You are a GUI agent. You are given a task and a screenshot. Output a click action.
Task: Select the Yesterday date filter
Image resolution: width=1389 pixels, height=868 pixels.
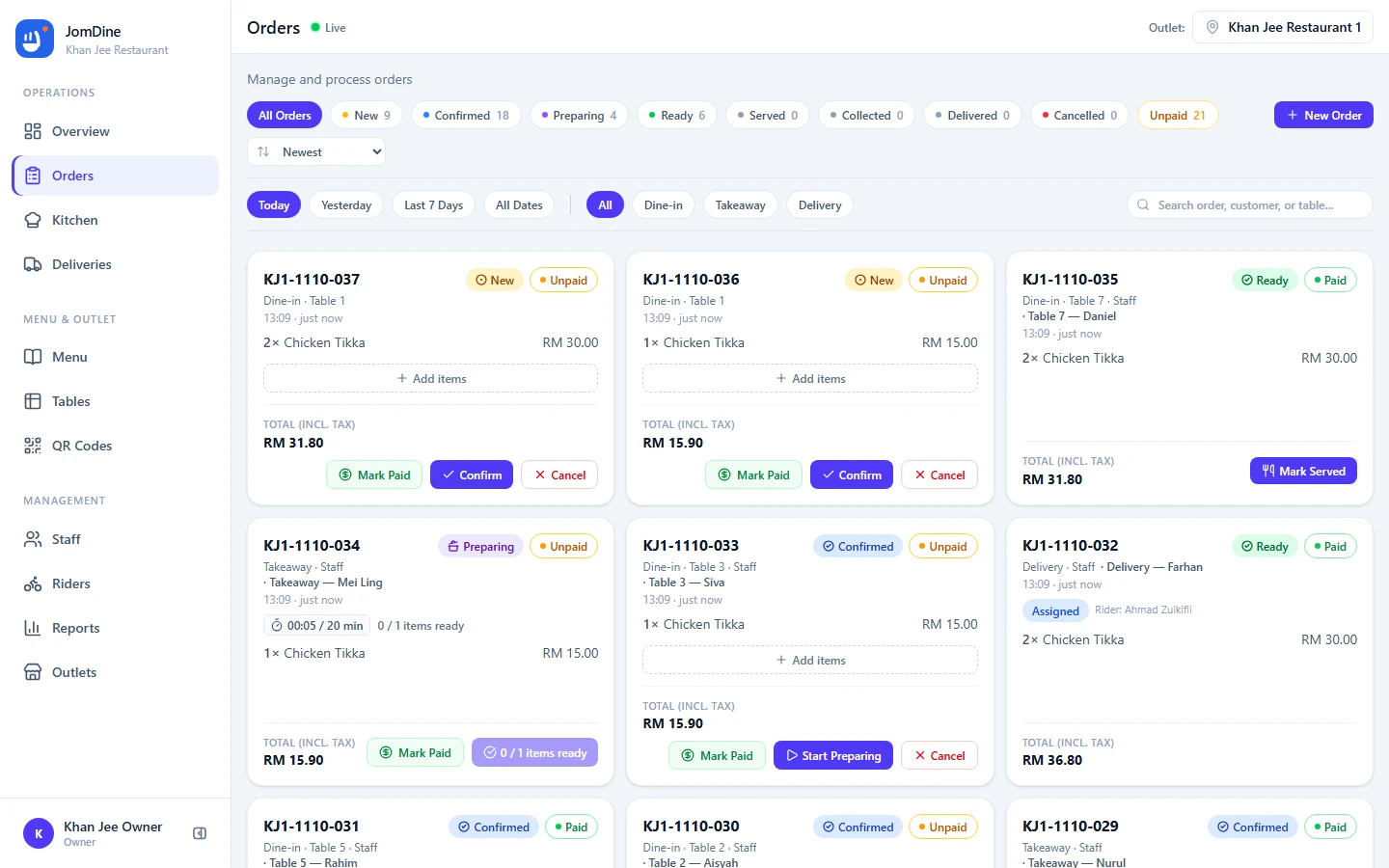pyautogui.click(x=346, y=205)
